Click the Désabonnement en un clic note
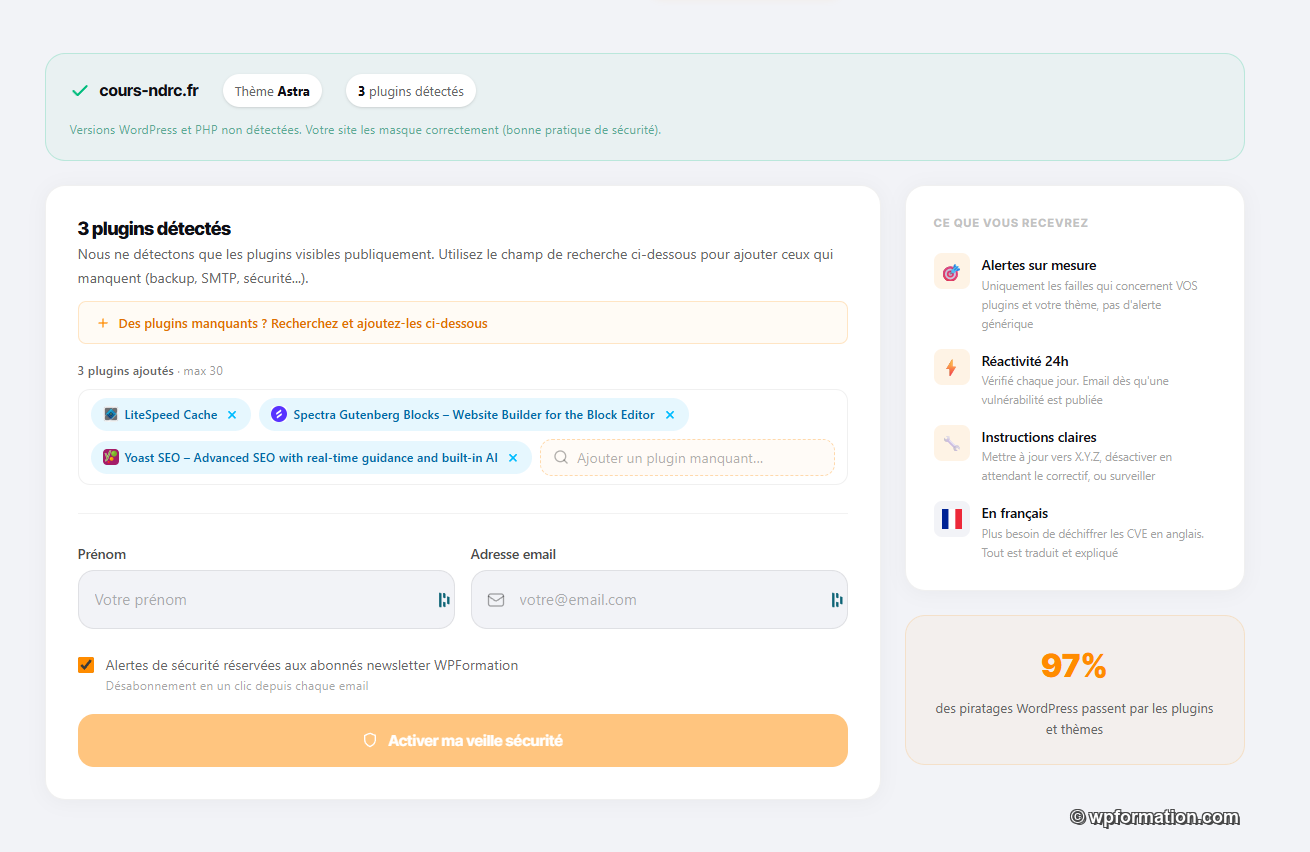This screenshot has width=1310, height=852. click(x=237, y=686)
